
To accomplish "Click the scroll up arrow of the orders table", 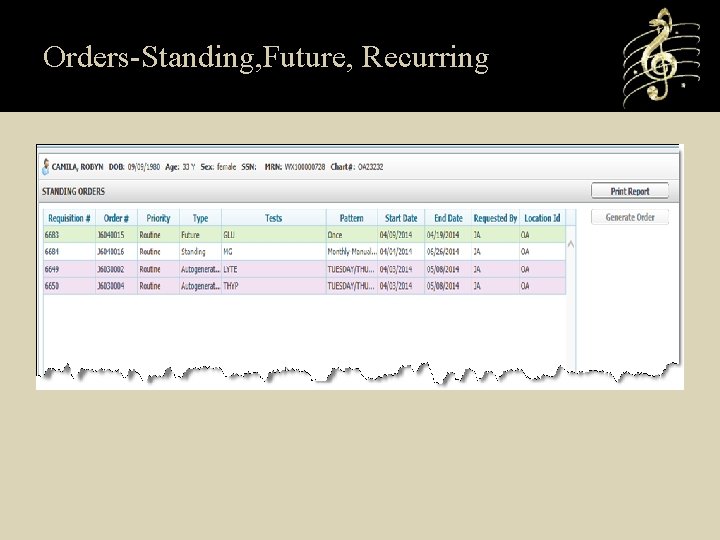I will tap(571, 244).
